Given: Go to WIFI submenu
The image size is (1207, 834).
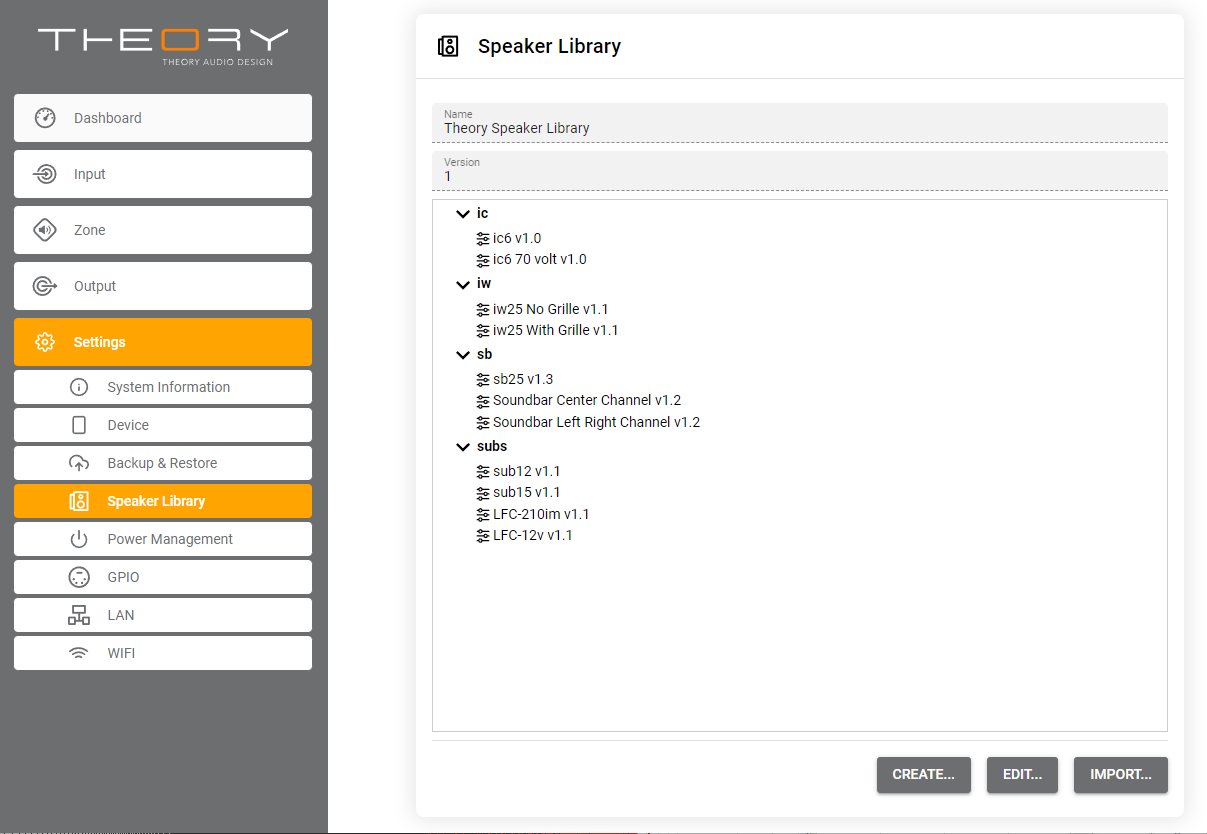Looking at the screenshot, I should coord(163,653).
